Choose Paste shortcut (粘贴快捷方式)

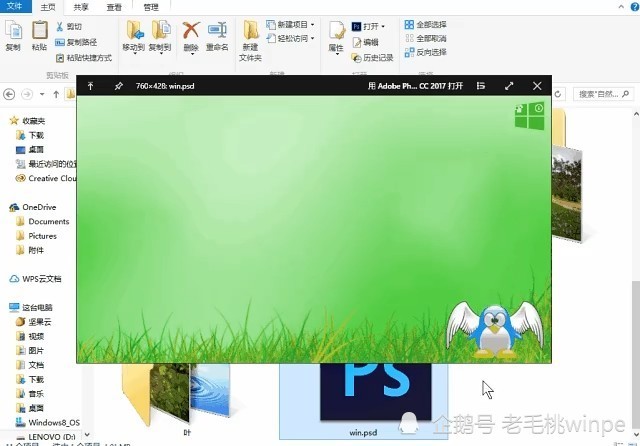coord(84,58)
